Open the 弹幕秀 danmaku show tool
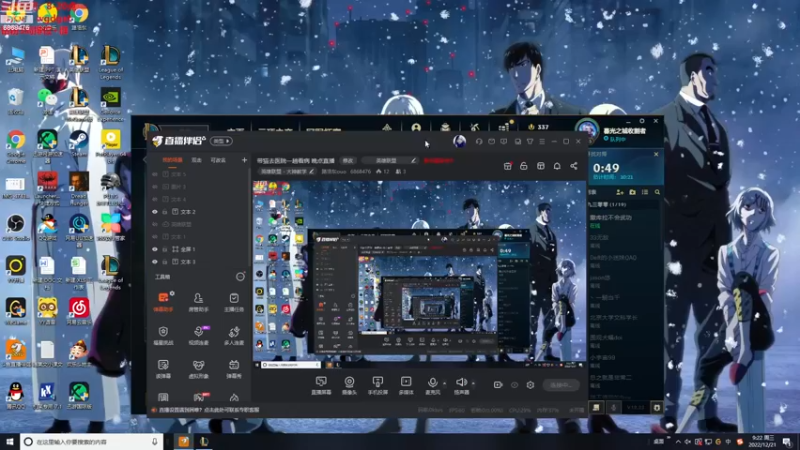Screen dimensions: 800x450 234,368
